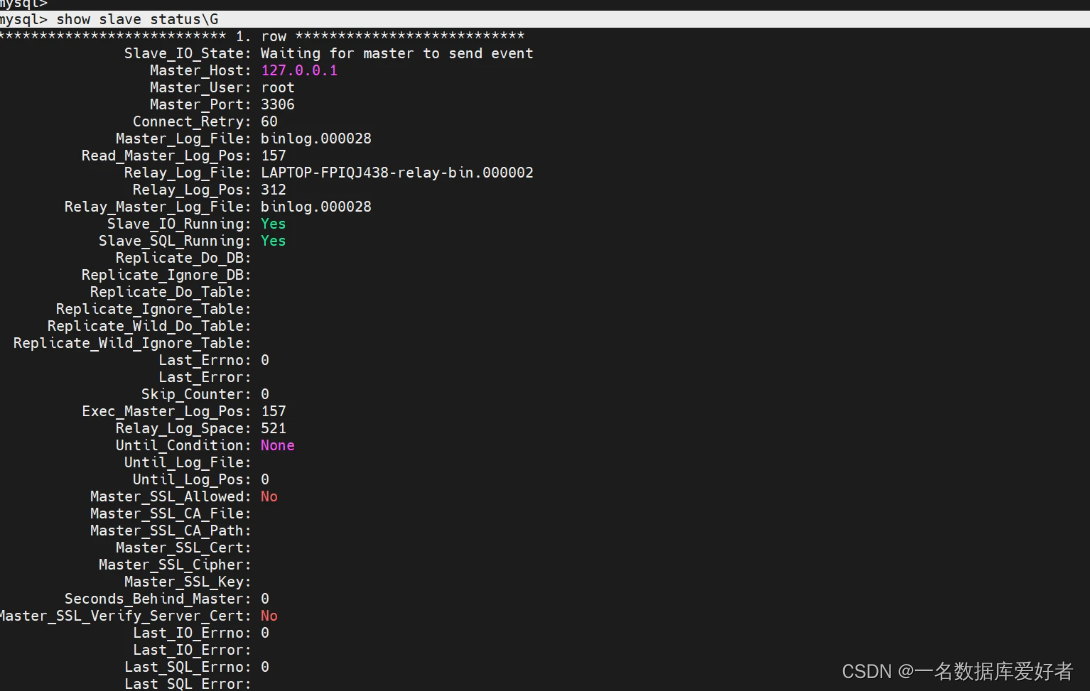
Task: Select the Master_SSL_Verify_Server_Cert No value
Action: (268, 615)
